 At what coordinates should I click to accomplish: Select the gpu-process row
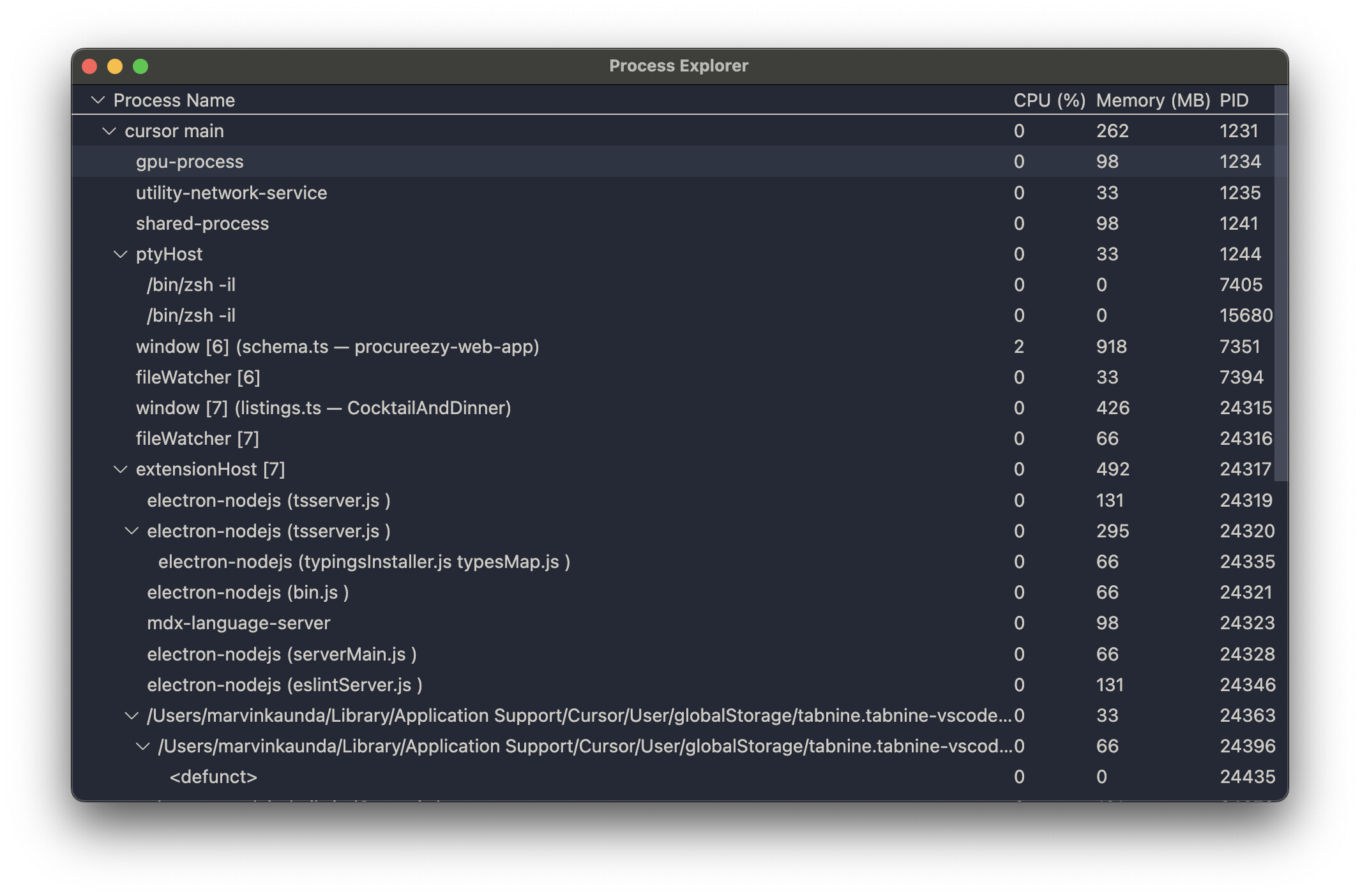190,162
